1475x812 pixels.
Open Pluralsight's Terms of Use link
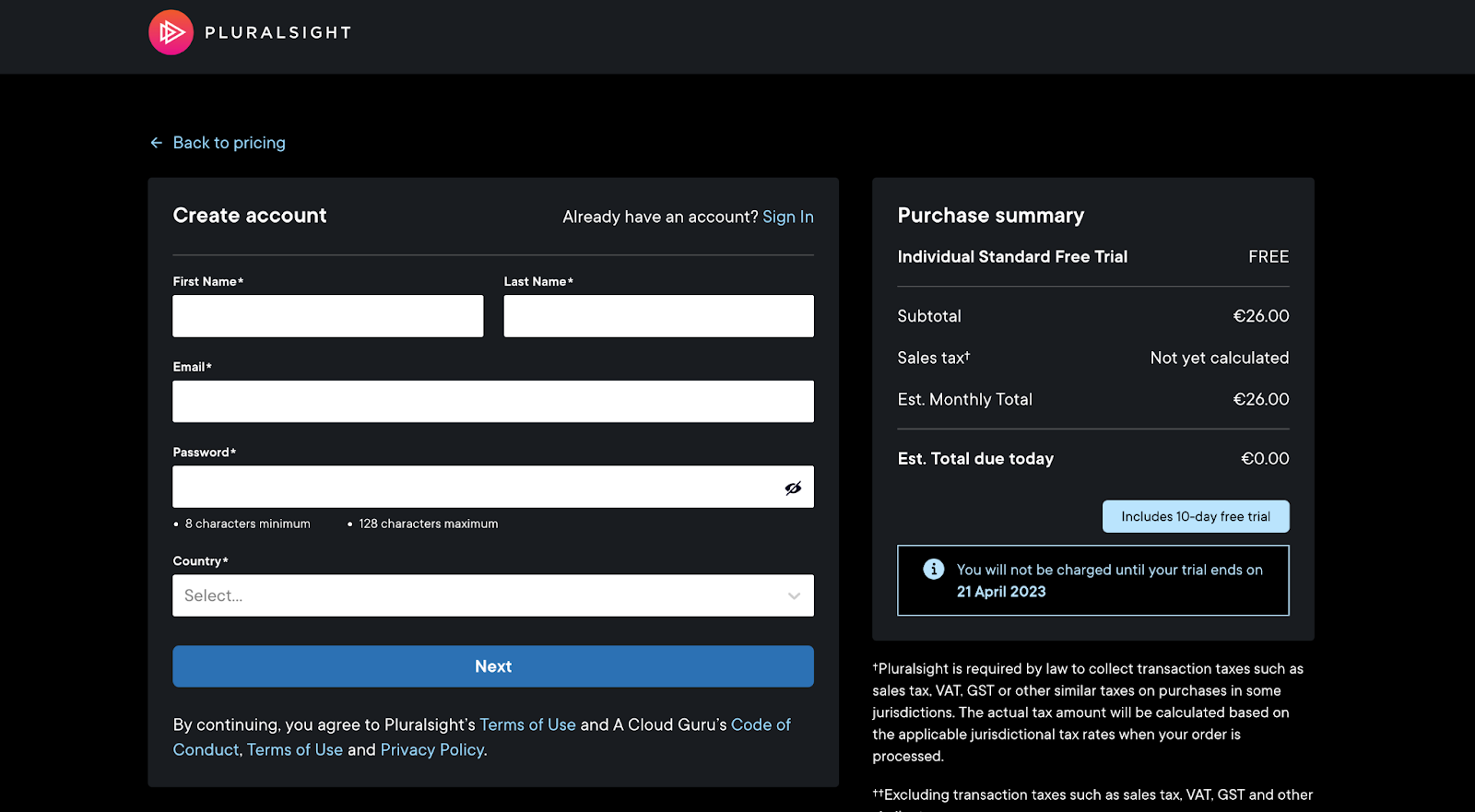tap(527, 724)
